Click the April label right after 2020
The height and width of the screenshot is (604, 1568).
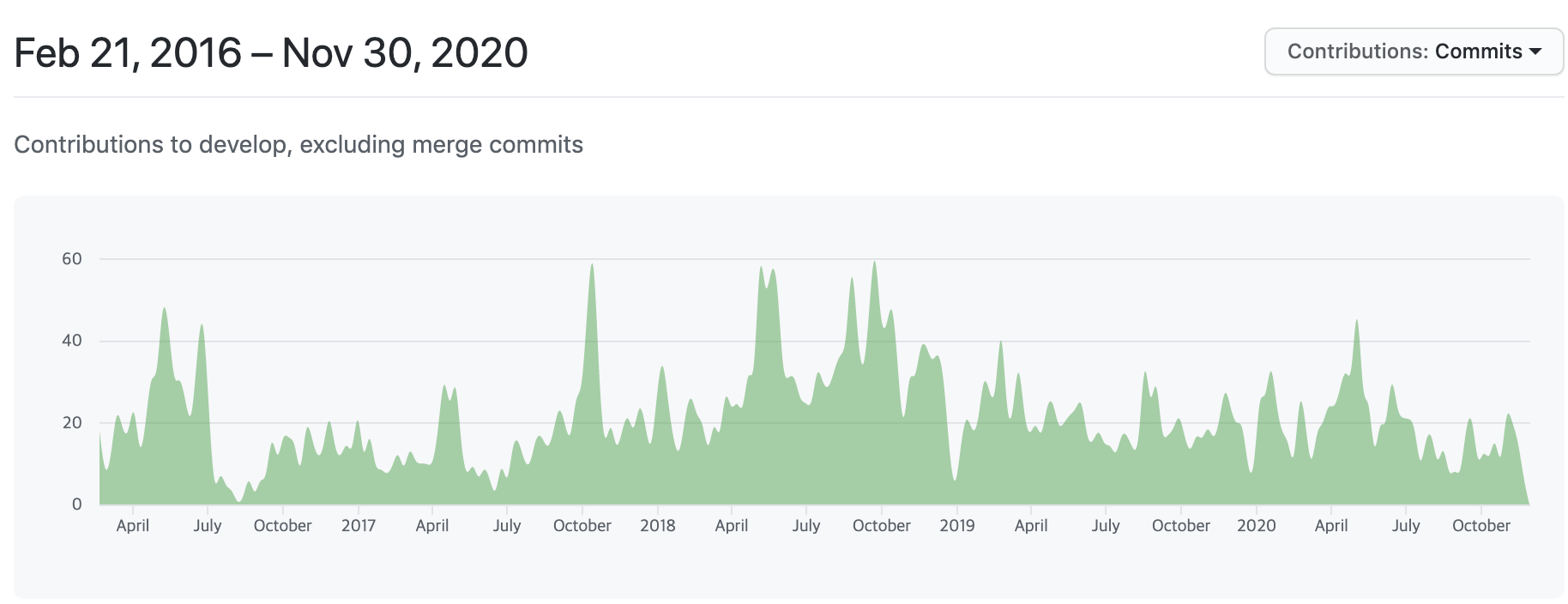coord(1331,525)
